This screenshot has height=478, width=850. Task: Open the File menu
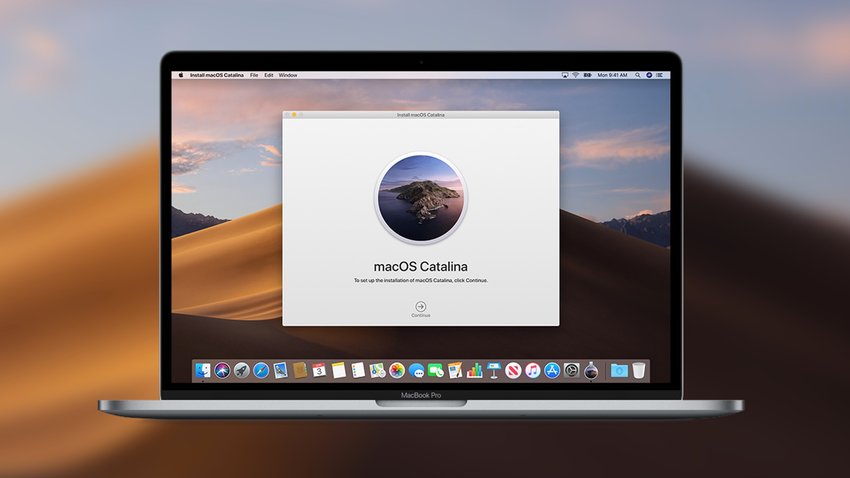click(254, 75)
